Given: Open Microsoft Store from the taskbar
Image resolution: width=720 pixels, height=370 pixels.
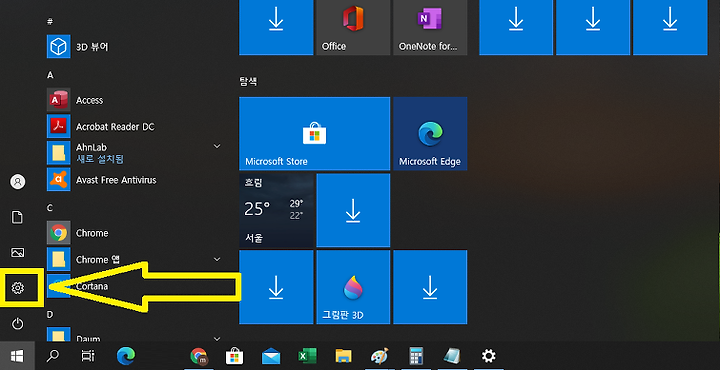Looking at the screenshot, I should pyautogui.click(x=235, y=356).
